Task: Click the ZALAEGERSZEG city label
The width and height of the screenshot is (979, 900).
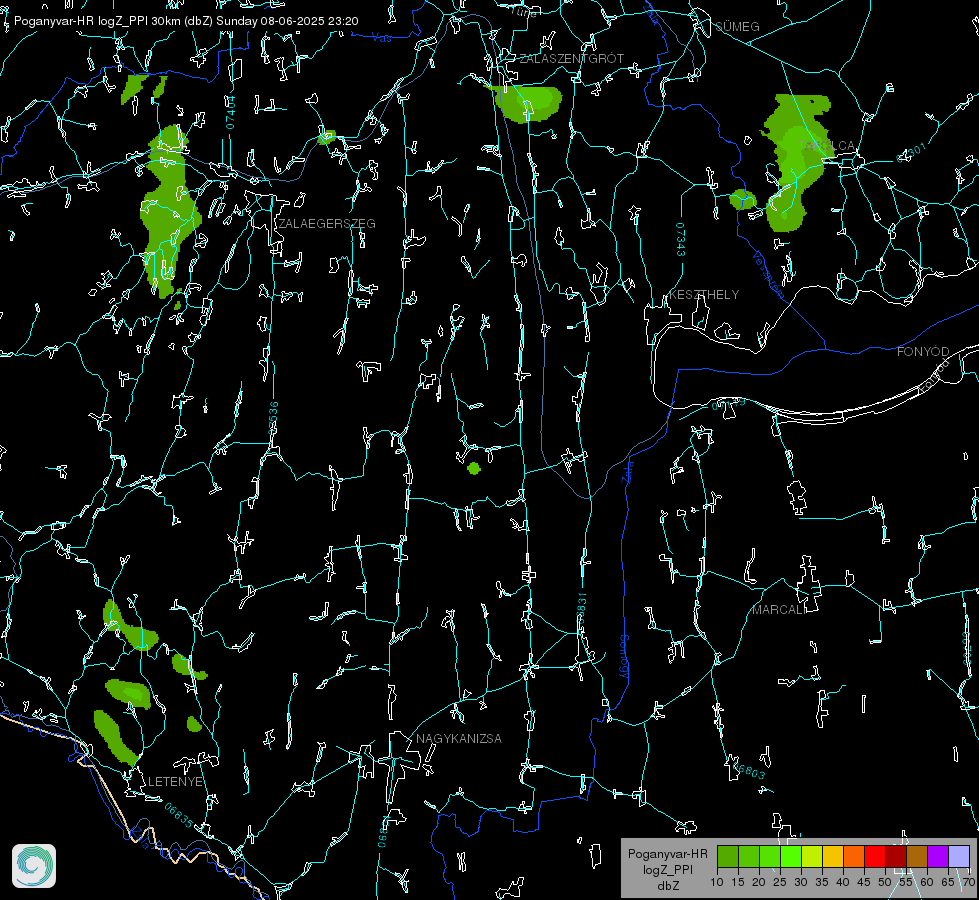Action: pyautogui.click(x=327, y=224)
